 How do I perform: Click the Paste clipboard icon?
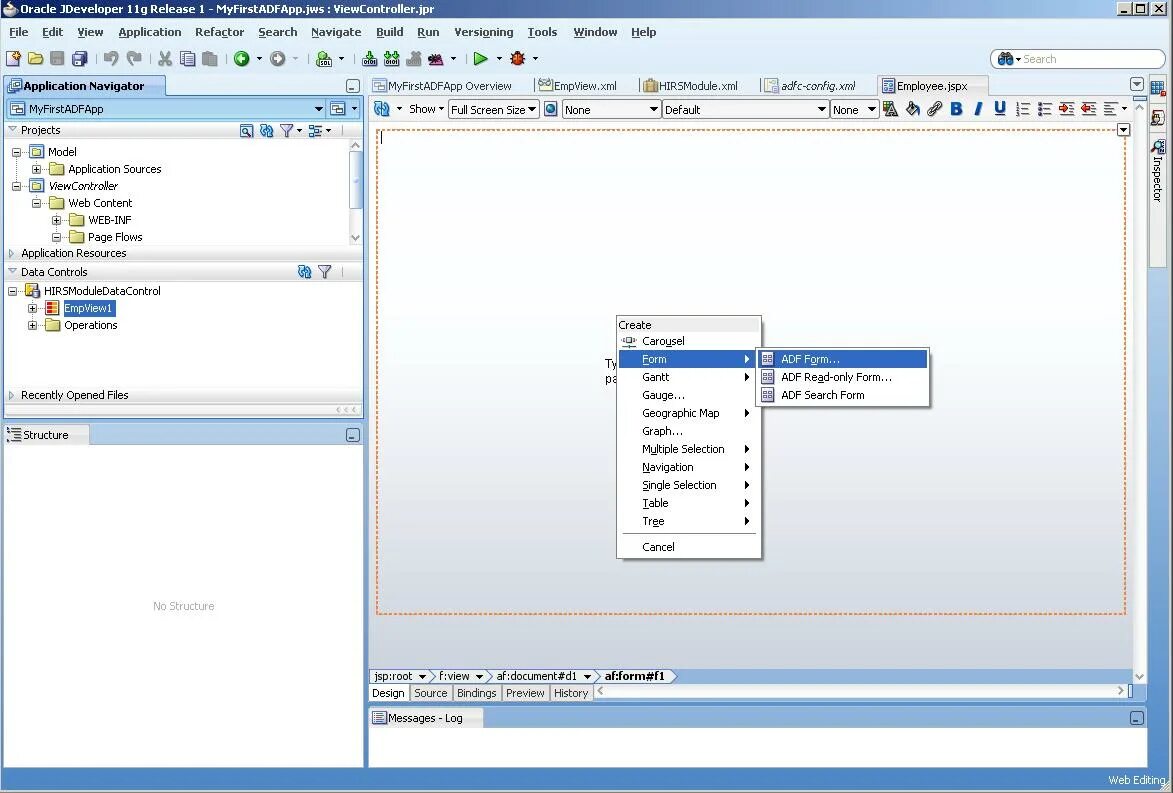click(210, 58)
